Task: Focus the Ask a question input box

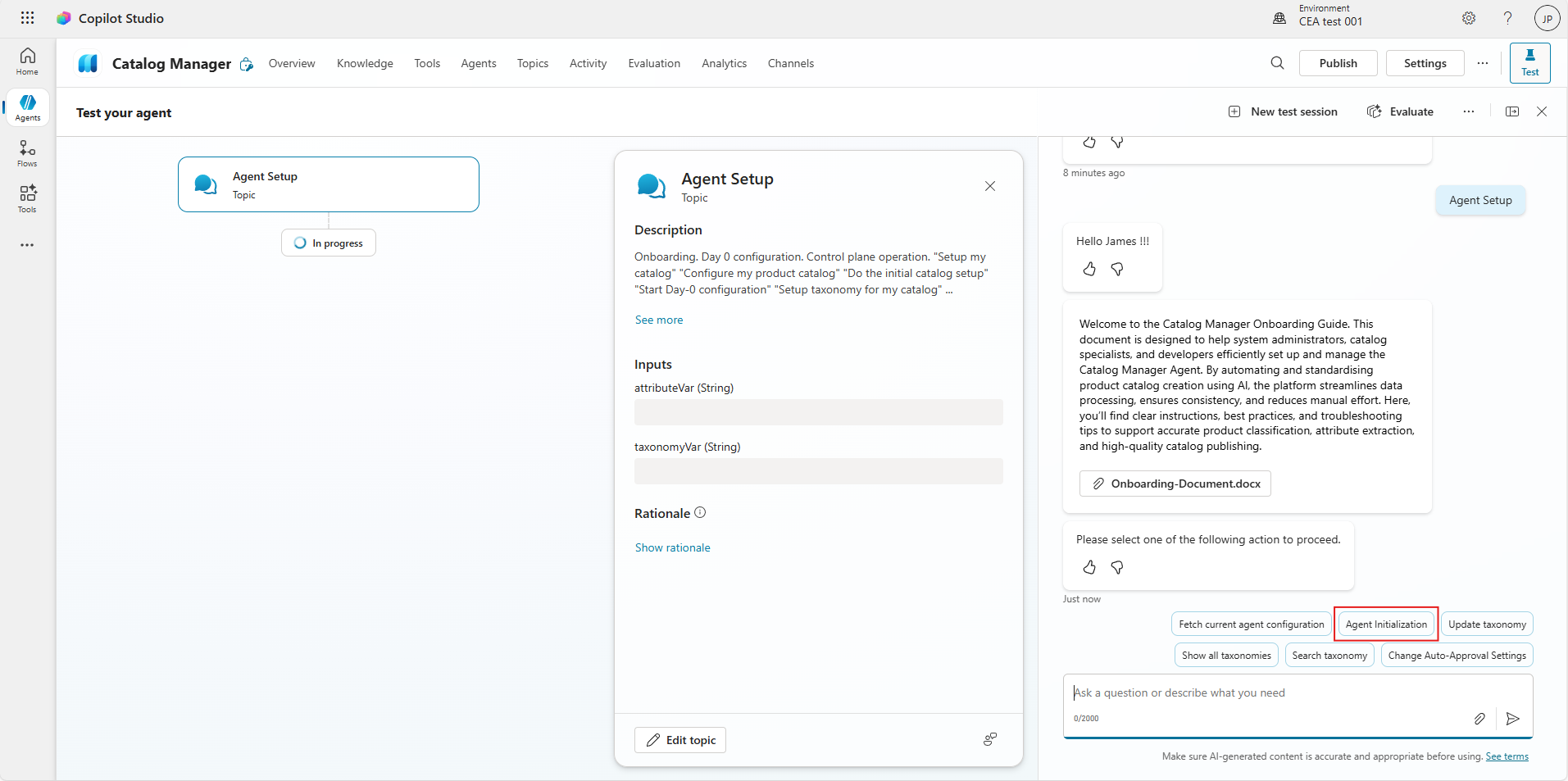Action: tap(1298, 693)
